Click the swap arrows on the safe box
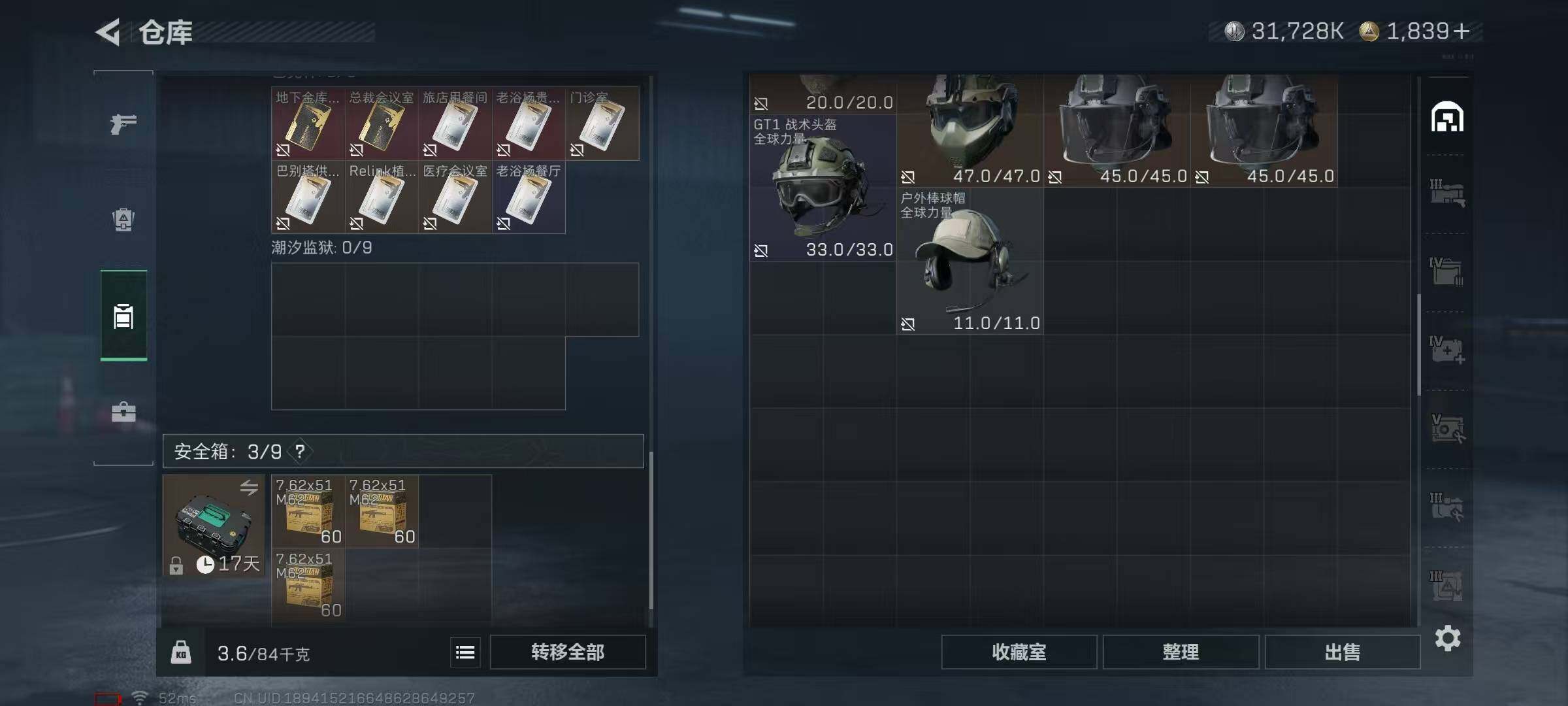 [x=249, y=487]
